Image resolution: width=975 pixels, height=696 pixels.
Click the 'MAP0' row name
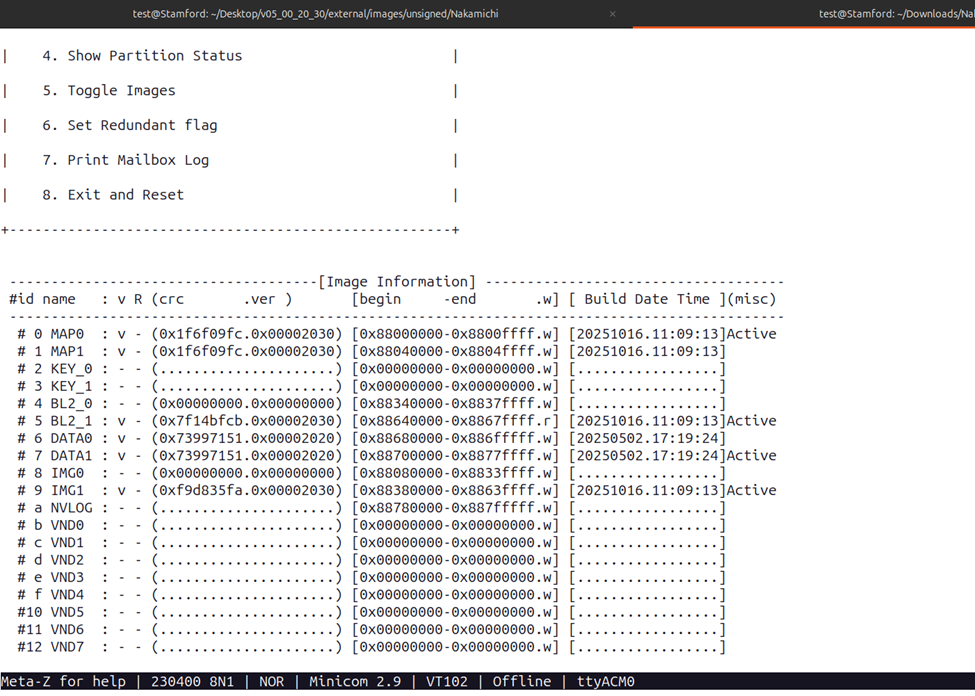click(x=67, y=334)
